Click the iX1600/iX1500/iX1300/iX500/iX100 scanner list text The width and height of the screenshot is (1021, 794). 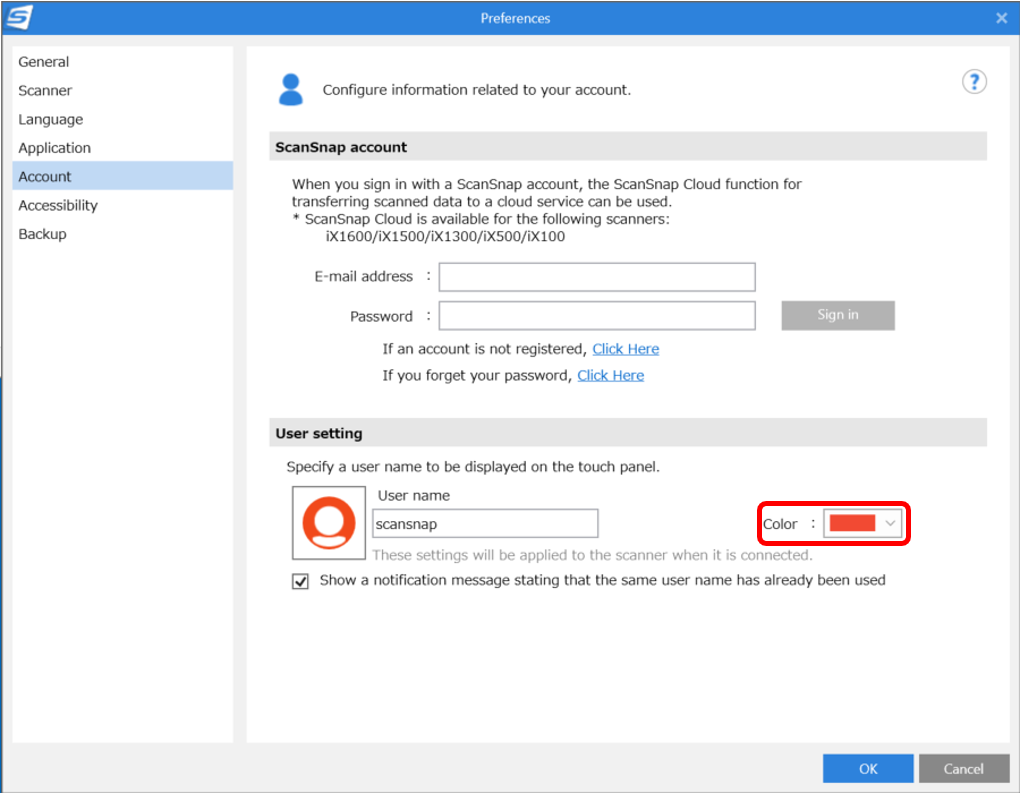tap(445, 236)
